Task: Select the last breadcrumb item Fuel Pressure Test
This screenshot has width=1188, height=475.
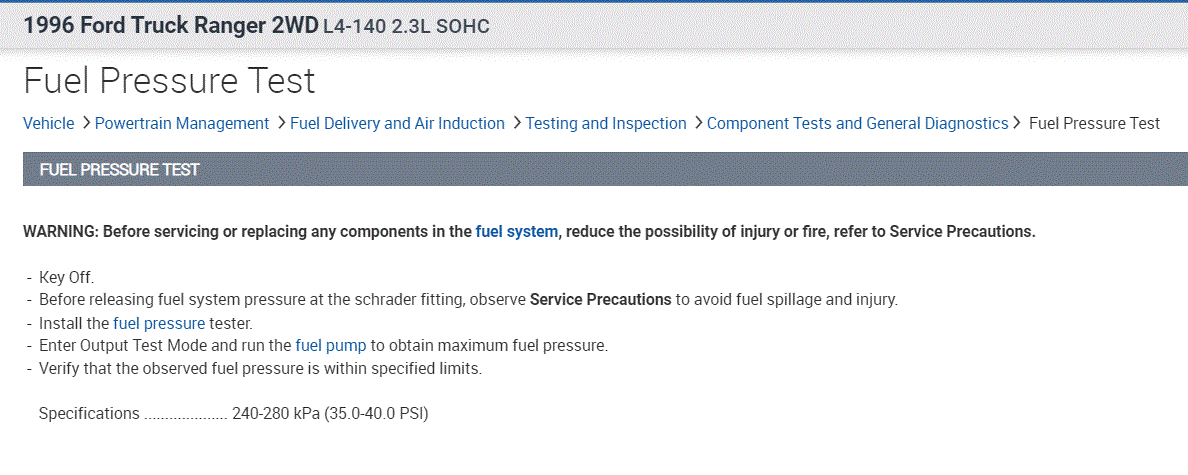Action: pos(1094,123)
